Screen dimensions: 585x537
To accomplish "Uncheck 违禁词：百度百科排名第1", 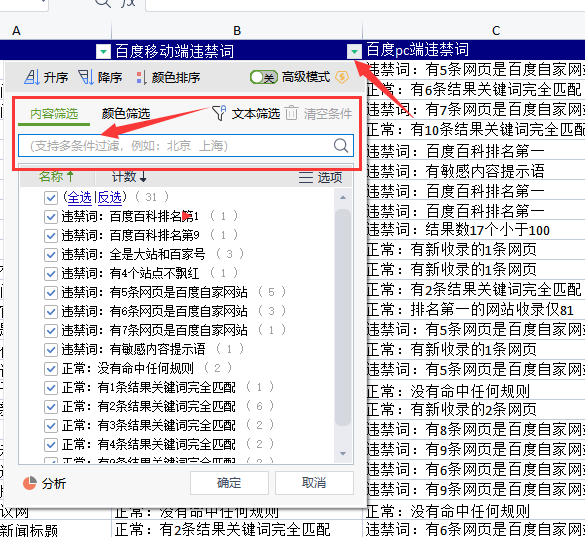I will click(x=51, y=216).
